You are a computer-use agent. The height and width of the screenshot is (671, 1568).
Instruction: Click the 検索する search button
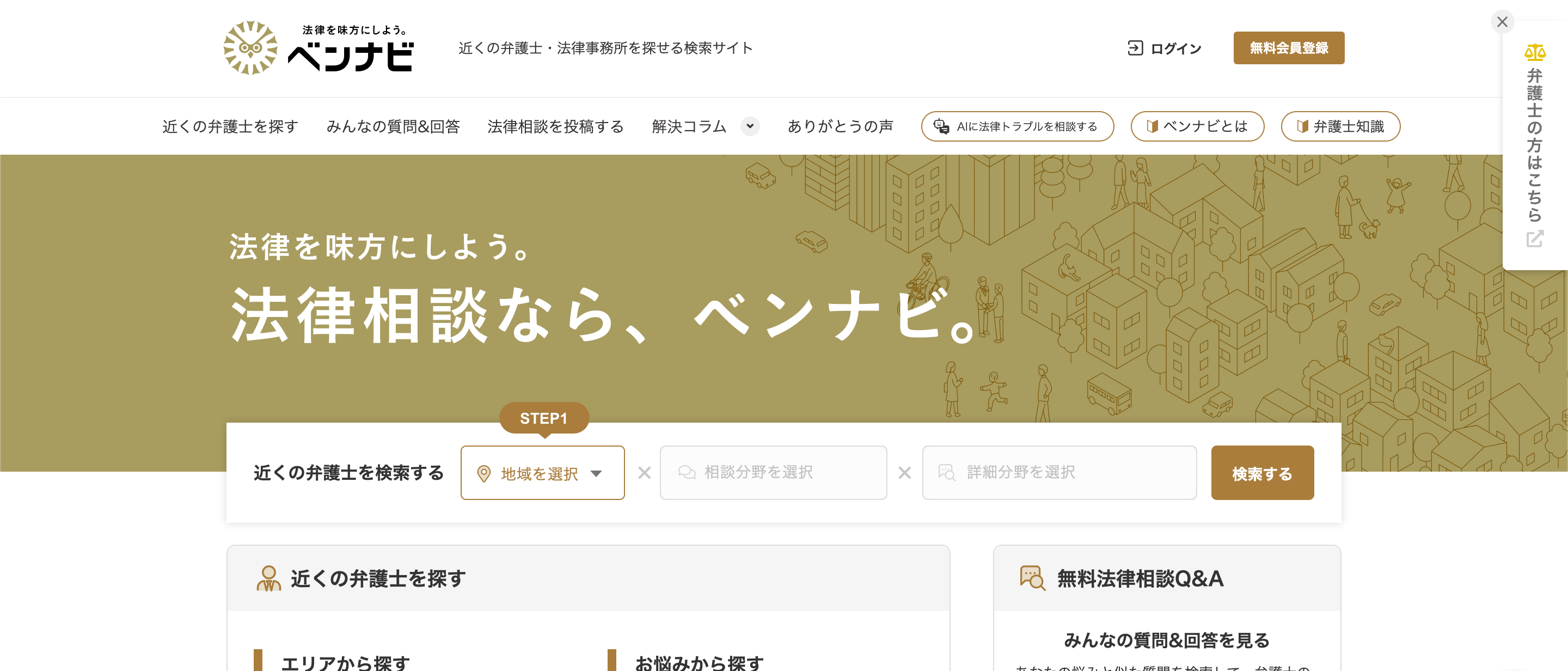click(x=1262, y=473)
